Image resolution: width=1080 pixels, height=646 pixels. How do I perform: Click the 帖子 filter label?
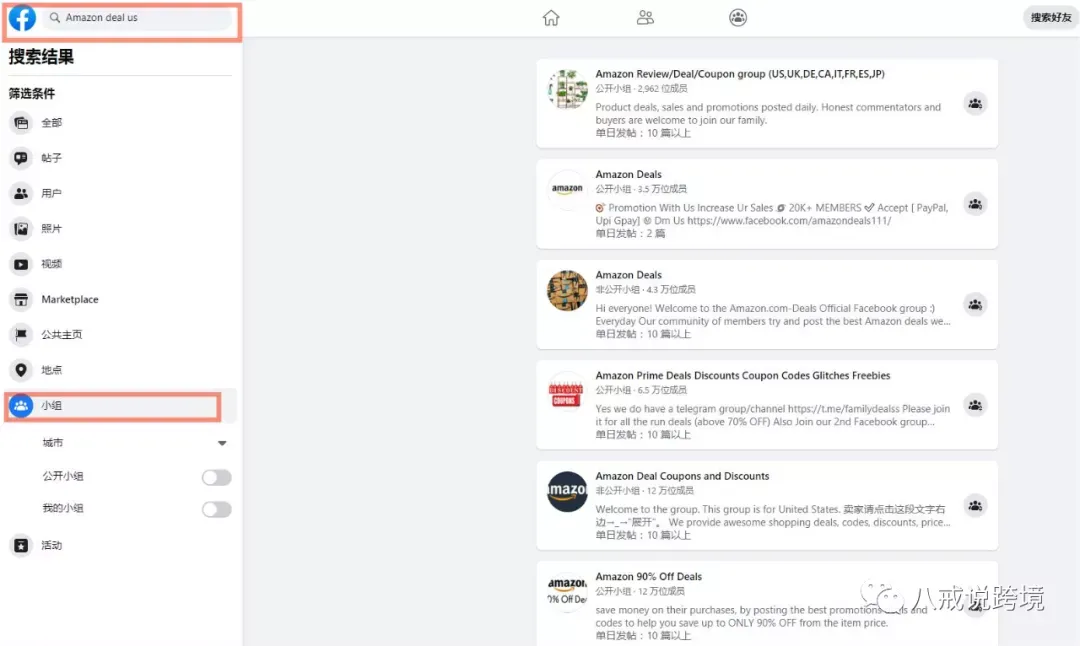(52, 158)
